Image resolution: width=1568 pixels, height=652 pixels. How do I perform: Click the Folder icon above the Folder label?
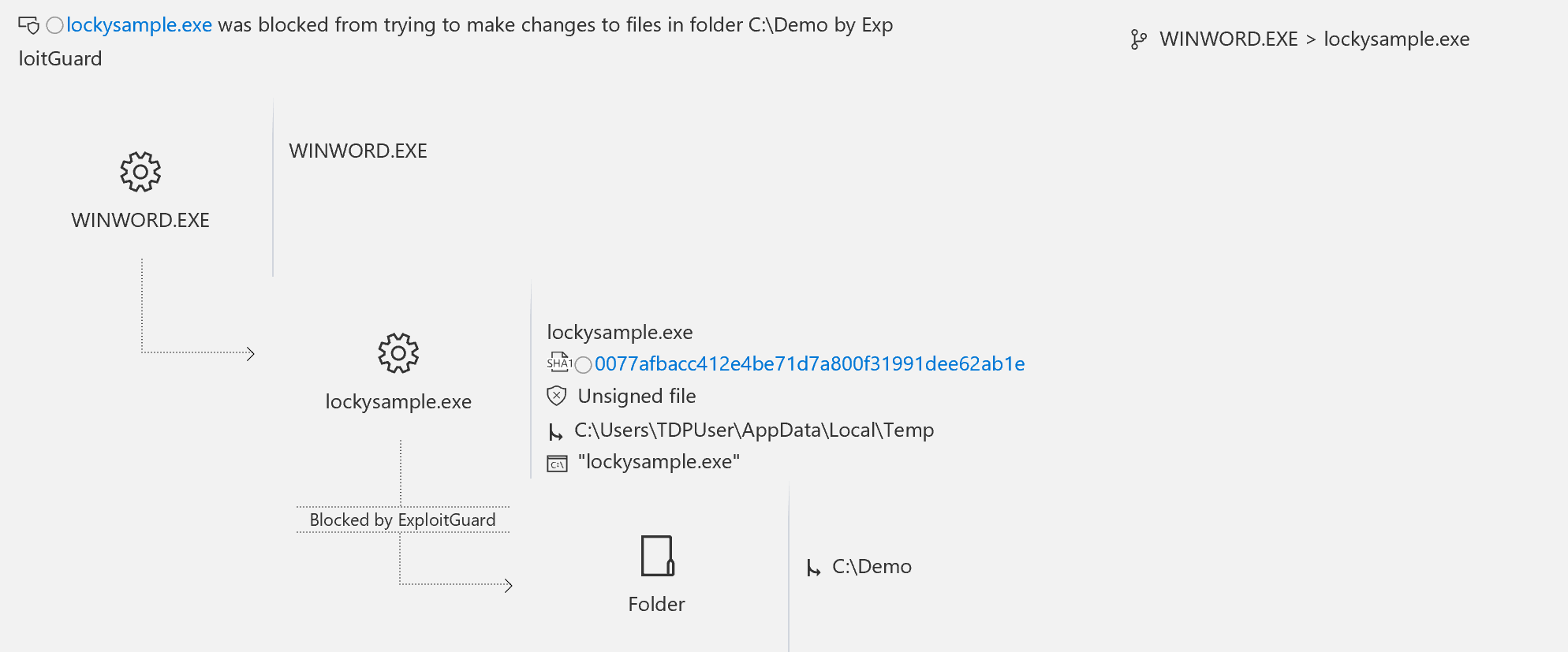coord(657,557)
